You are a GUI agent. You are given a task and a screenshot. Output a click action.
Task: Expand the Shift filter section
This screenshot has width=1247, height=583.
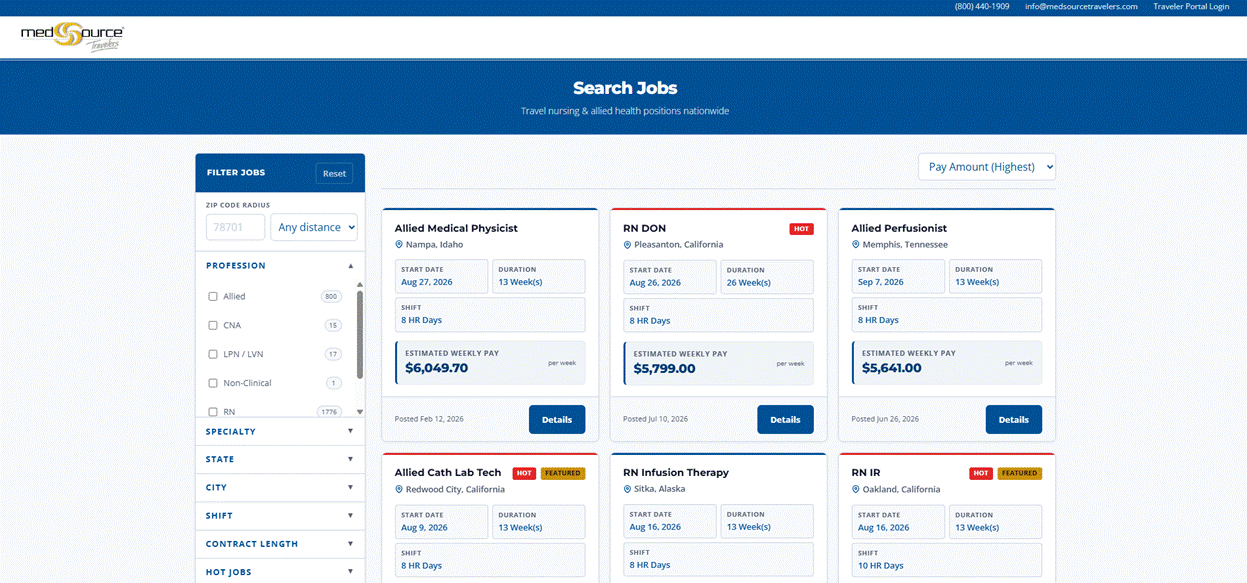click(280, 516)
